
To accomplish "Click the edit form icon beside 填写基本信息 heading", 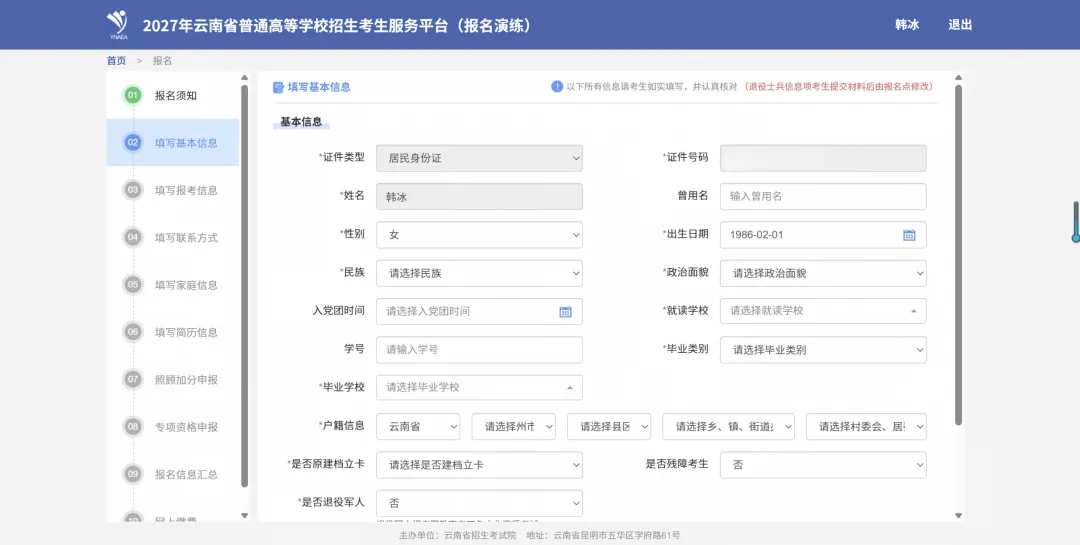I will pyautogui.click(x=278, y=88).
